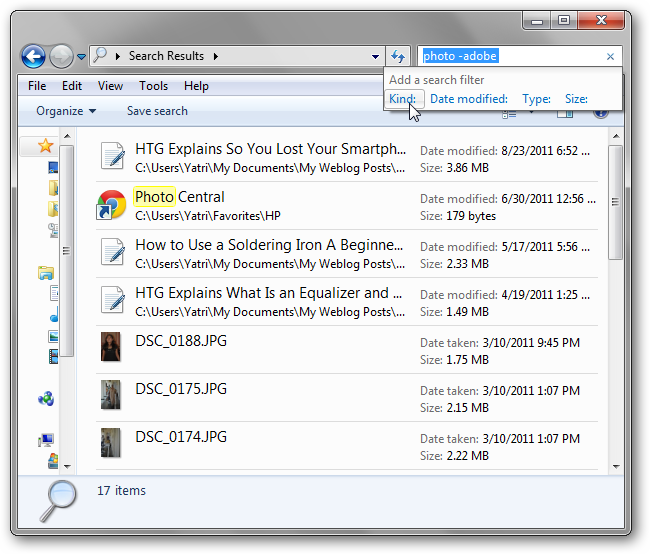Click document icon for HTG Explains So You Lost

113,156
